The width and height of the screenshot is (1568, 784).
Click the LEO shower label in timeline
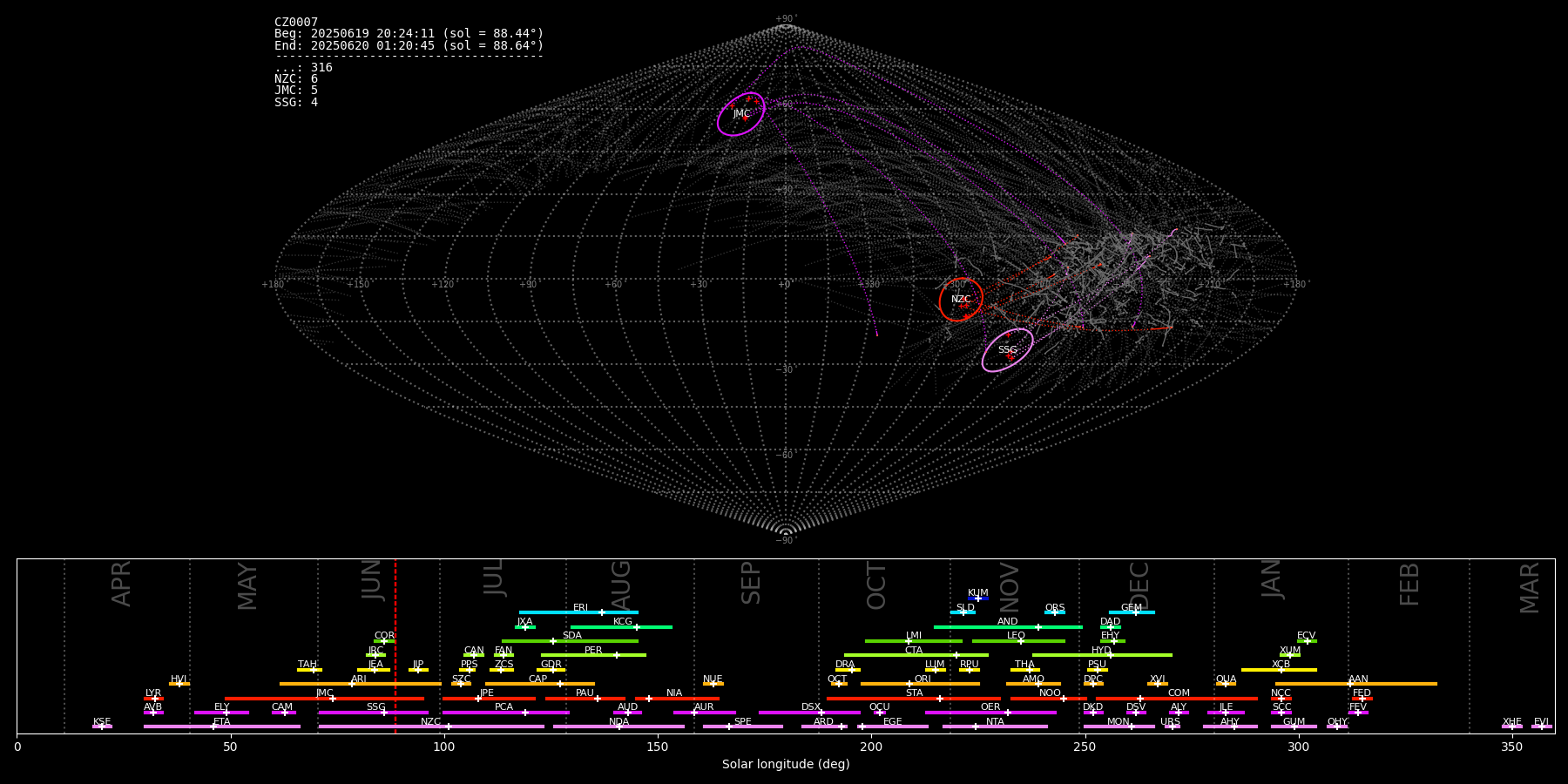(x=1017, y=636)
